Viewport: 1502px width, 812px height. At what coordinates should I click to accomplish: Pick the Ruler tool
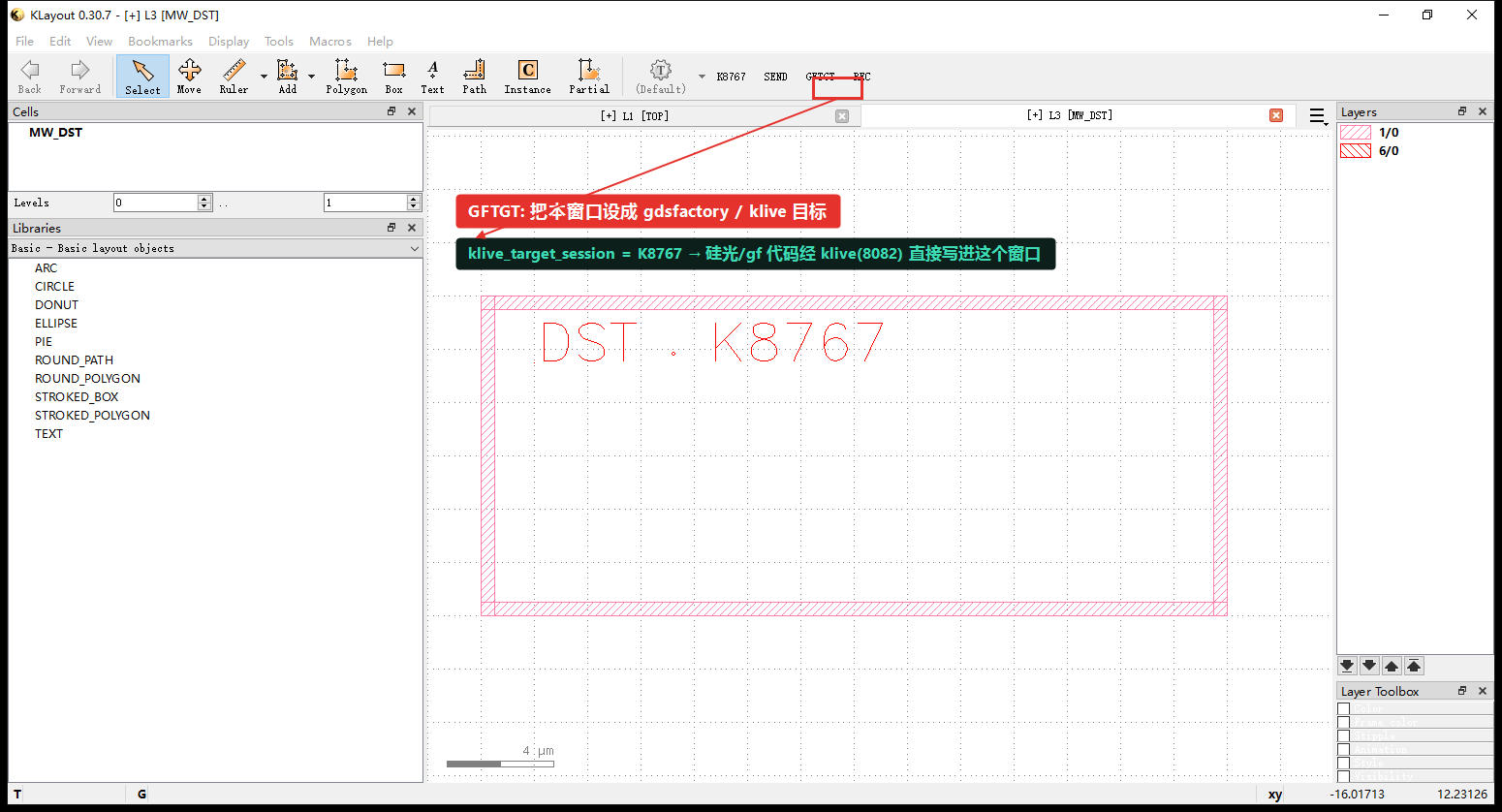point(234,77)
